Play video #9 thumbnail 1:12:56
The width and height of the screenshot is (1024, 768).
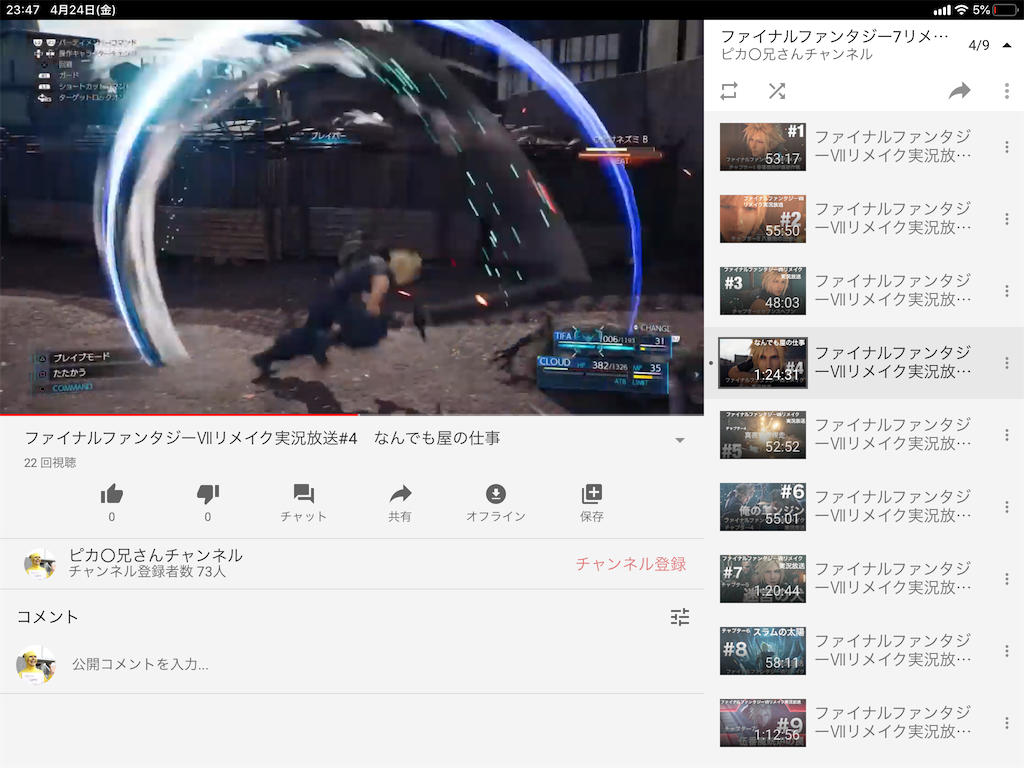(x=763, y=723)
